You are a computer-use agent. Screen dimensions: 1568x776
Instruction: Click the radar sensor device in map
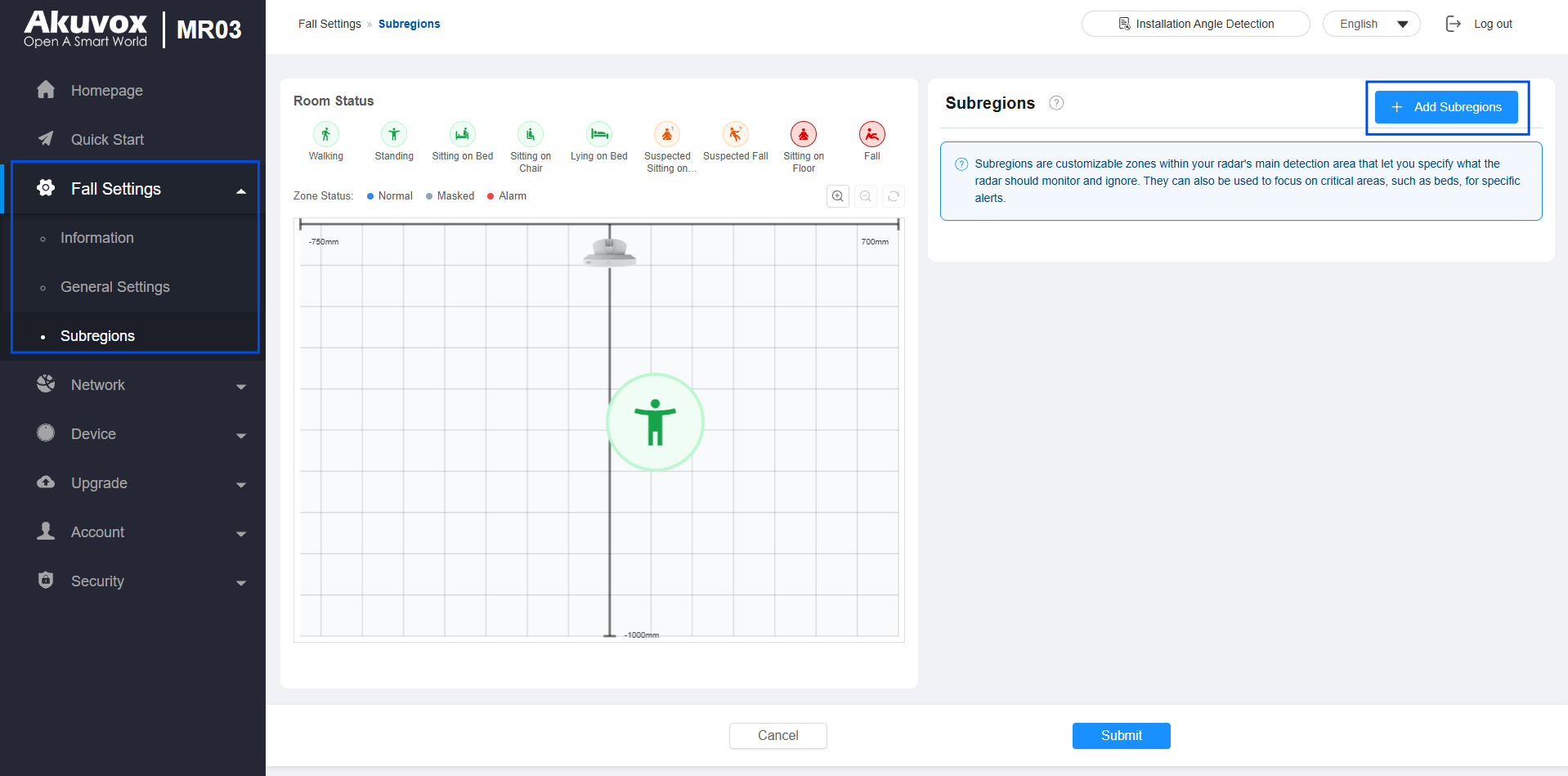click(610, 252)
